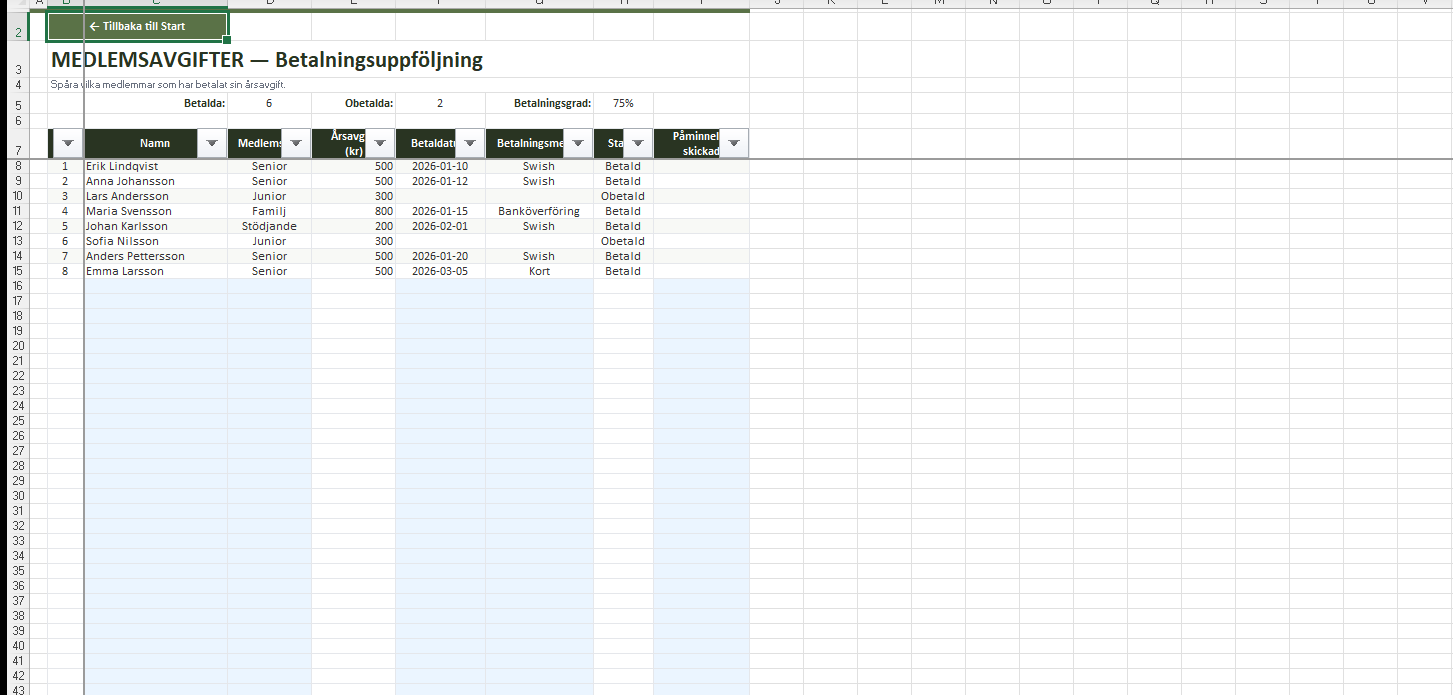
Task: Open the Medlemstyp column filter arrow
Action: (296, 144)
